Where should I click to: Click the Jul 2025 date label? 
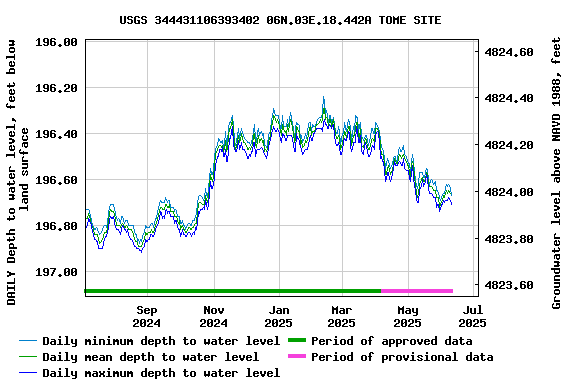pyautogui.click(x=472, y=317)
